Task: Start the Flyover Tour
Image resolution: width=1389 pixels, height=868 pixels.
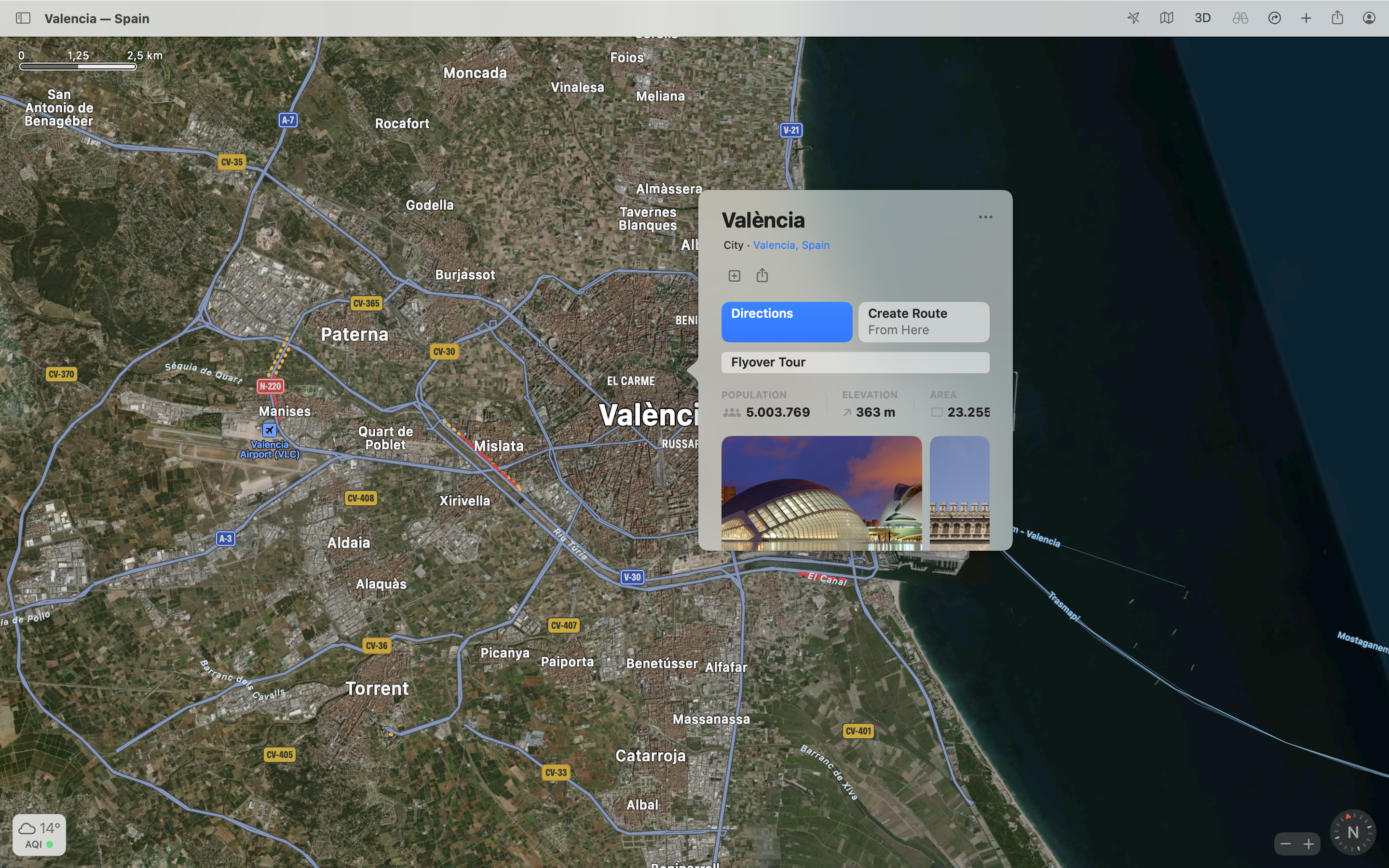Action: [x=855, y=362]
